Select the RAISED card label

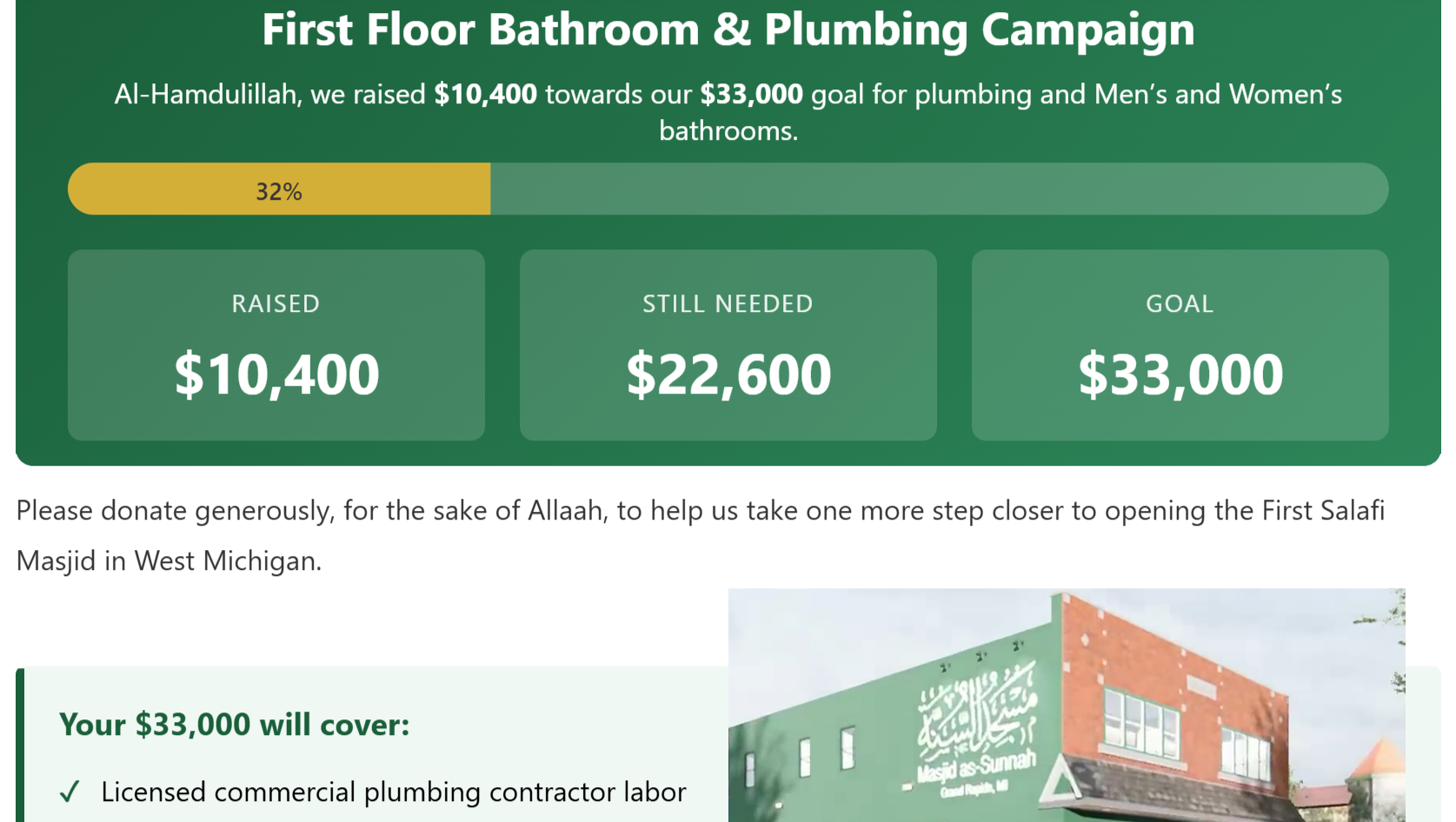(x=276, y=303)
